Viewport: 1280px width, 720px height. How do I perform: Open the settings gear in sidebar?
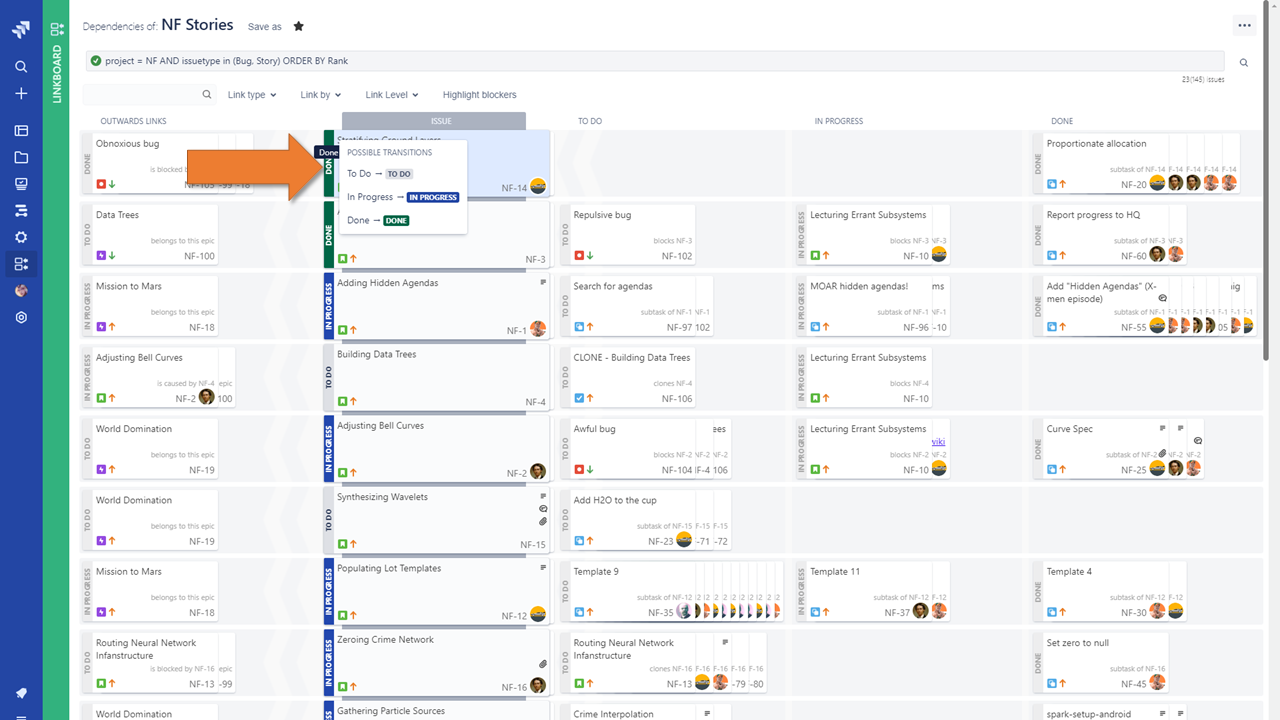pyautogui.click(x=21, y=237)
